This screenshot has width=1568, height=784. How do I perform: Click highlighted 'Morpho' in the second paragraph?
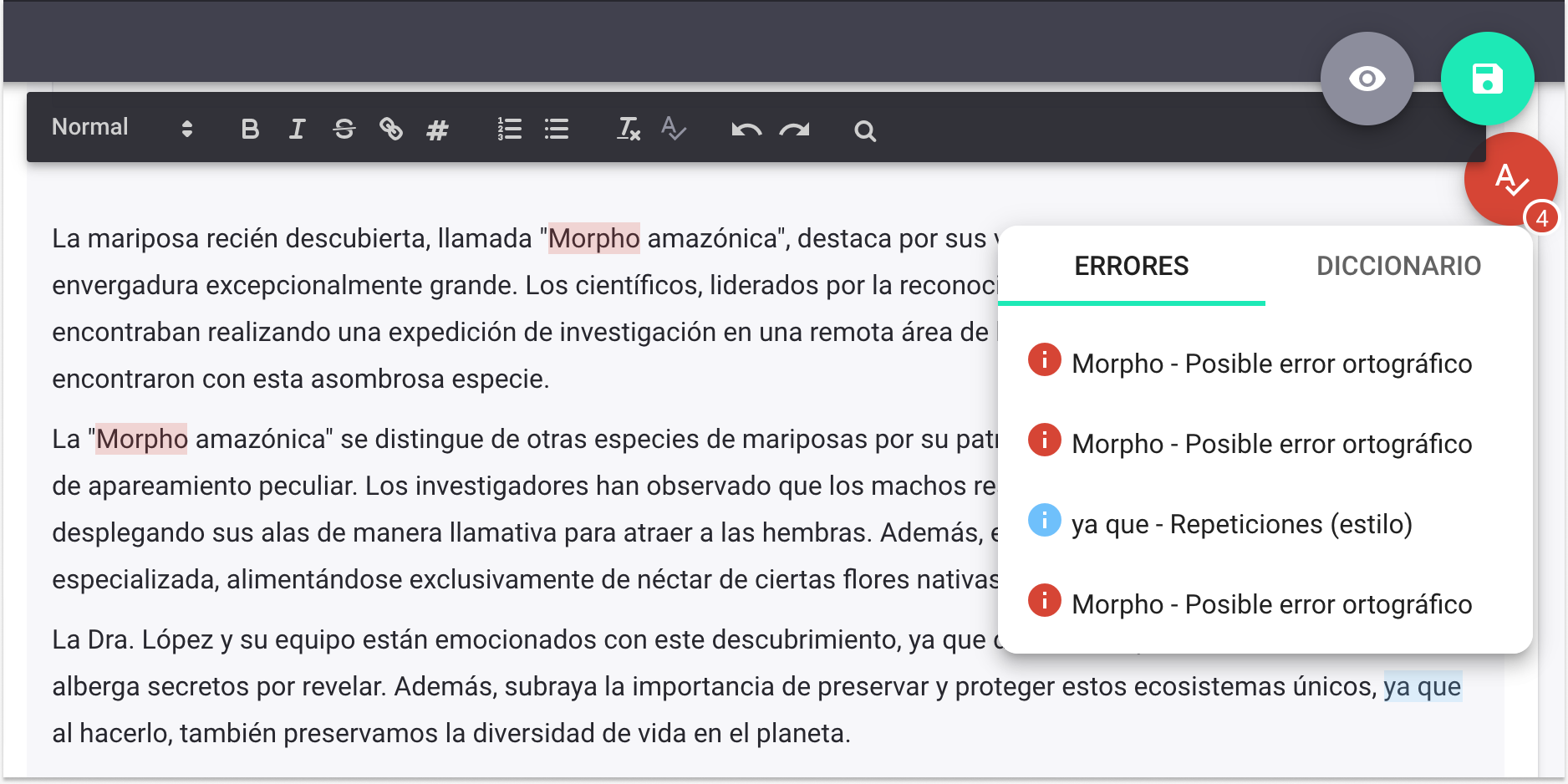142,439
